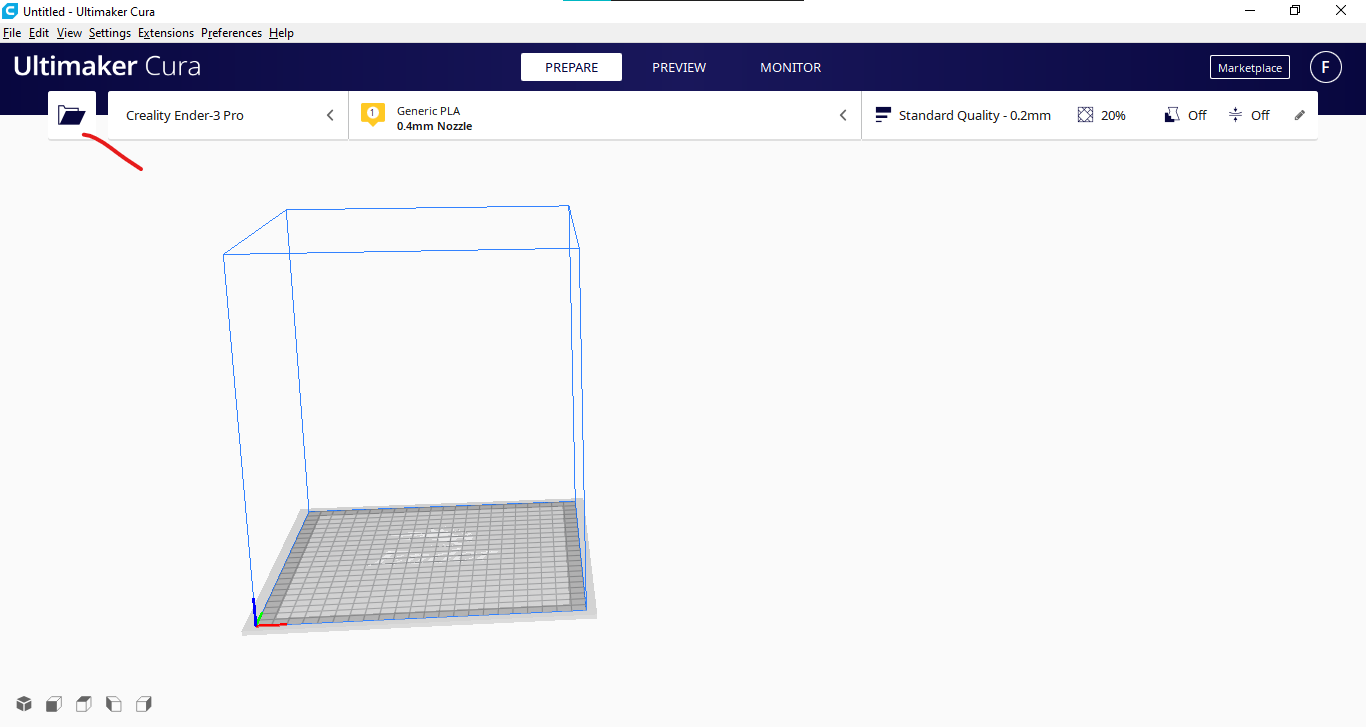1366x727 pixels.
Task: Open the File menu
Action: [x=12, y=33]
